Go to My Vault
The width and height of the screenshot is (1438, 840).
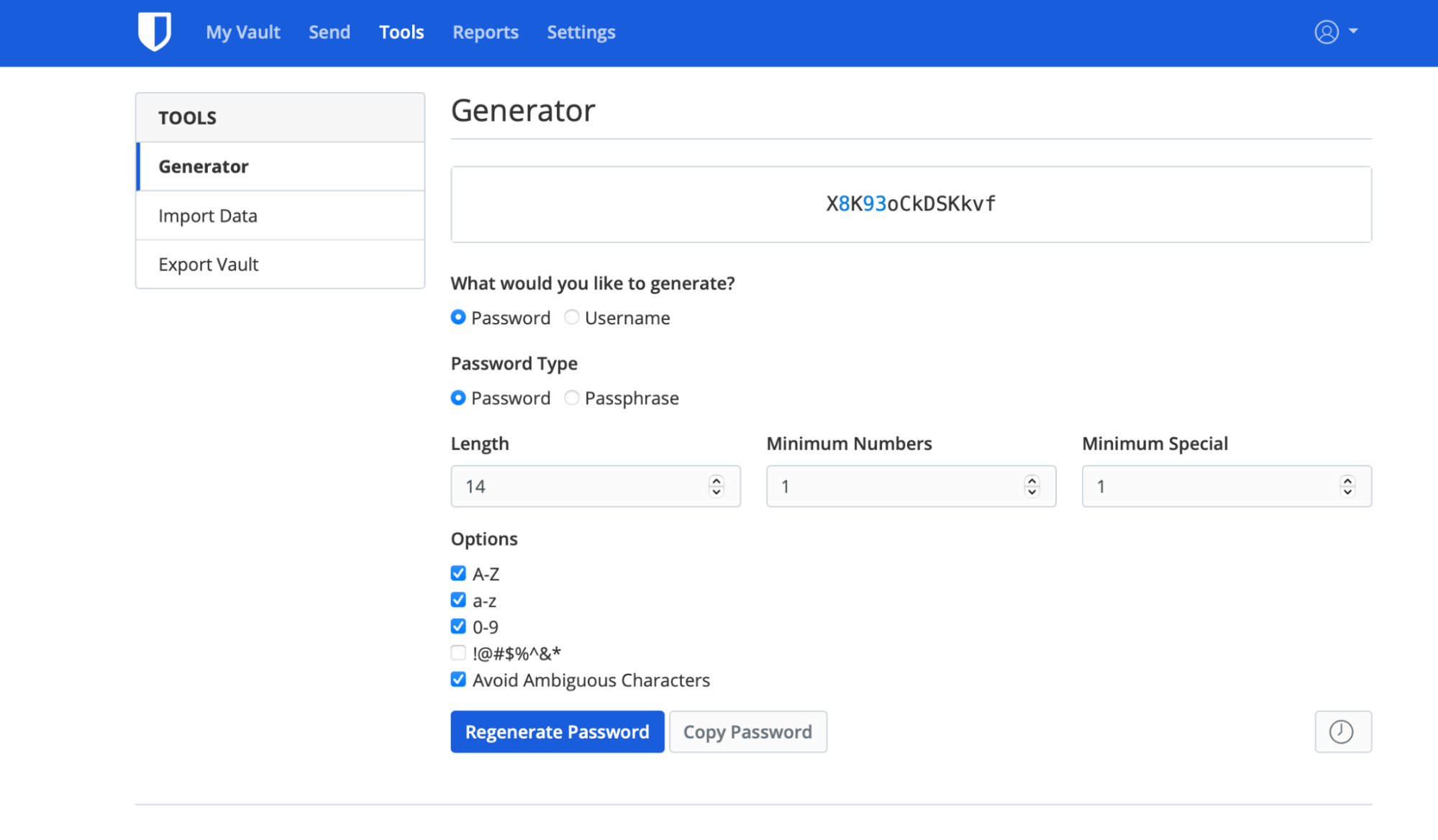pos(243,32)
